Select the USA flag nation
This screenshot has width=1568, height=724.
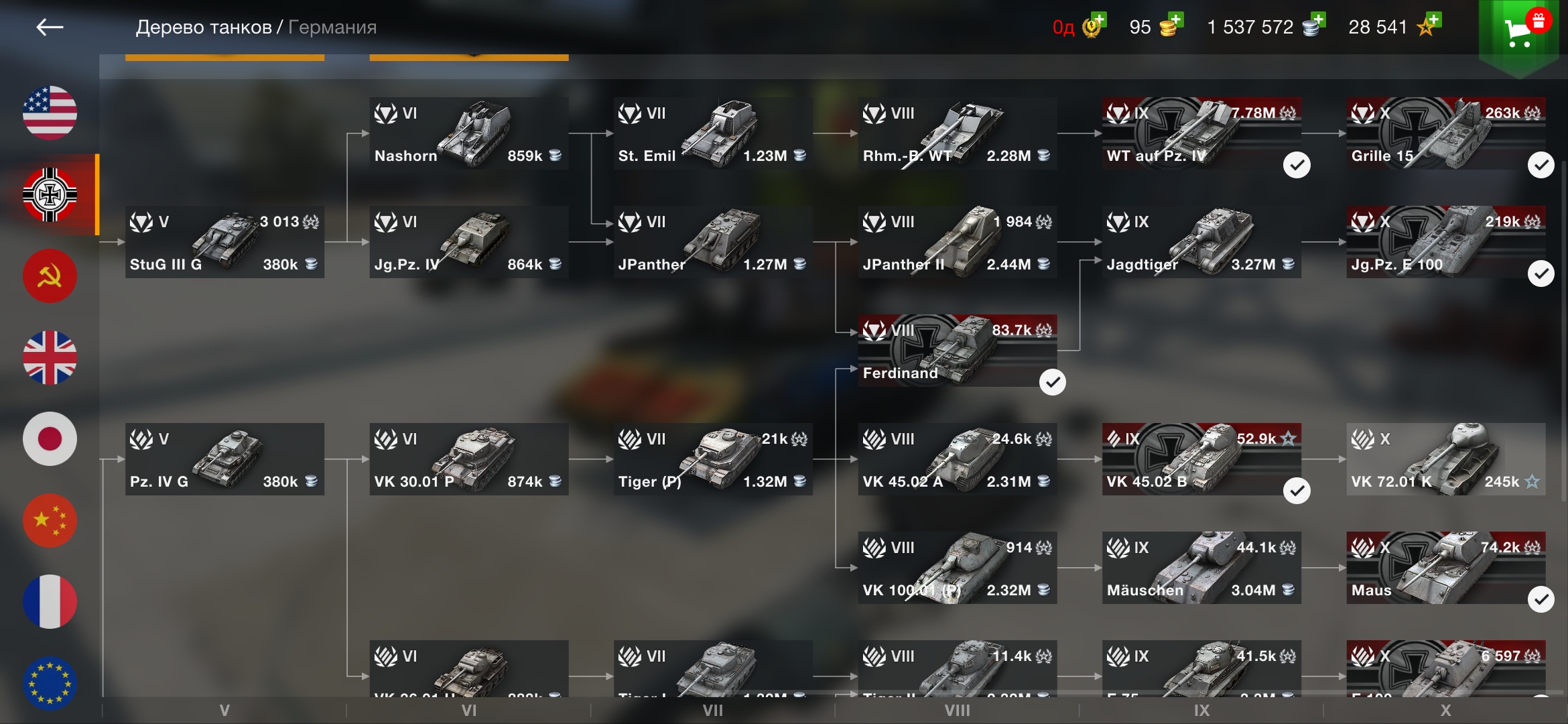(50, 113)
